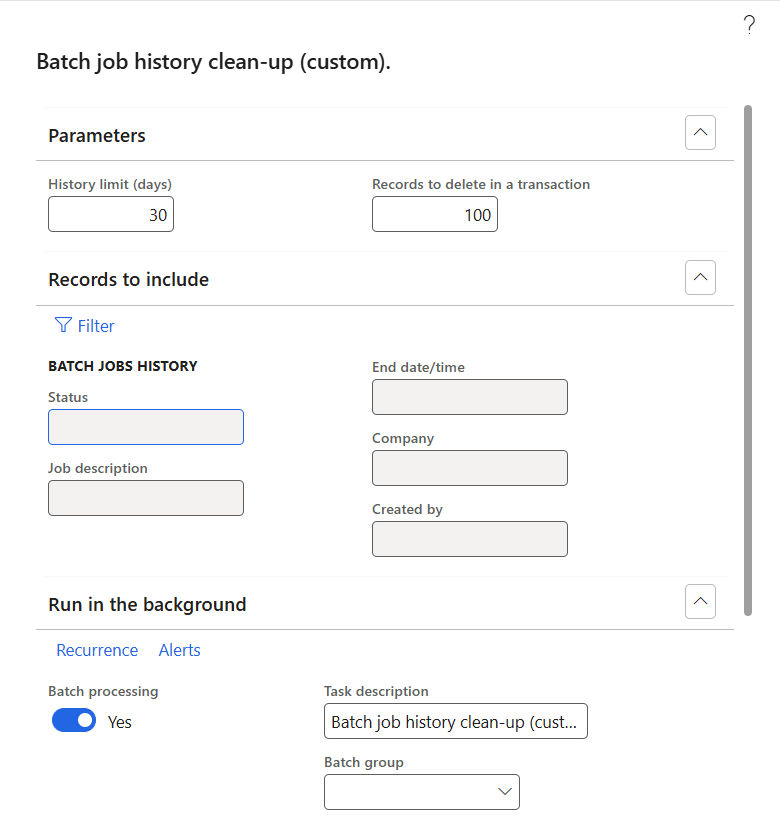Open the Alerts tab
The image size is (780, 824).
click(180, 650)
